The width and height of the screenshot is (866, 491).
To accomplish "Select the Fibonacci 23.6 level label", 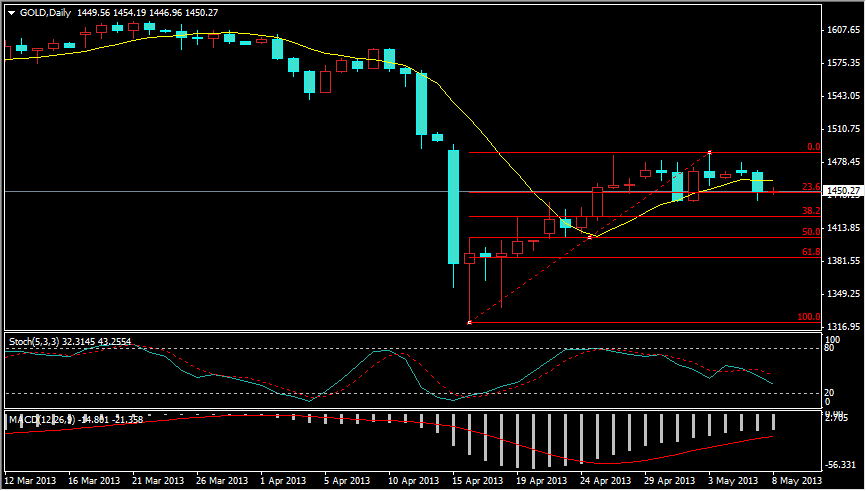I will pos(810,186).
